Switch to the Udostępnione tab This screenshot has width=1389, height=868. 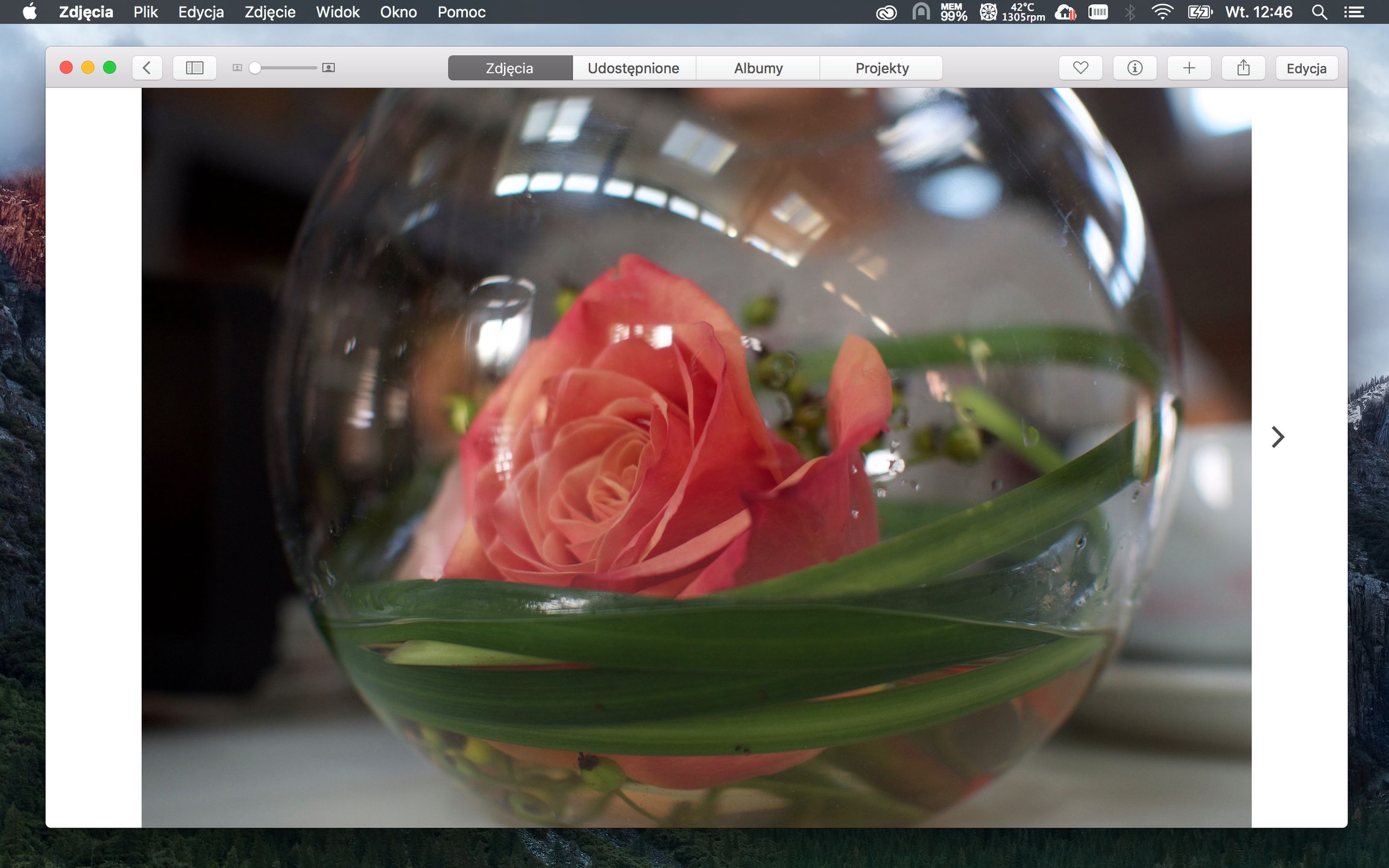634,68
